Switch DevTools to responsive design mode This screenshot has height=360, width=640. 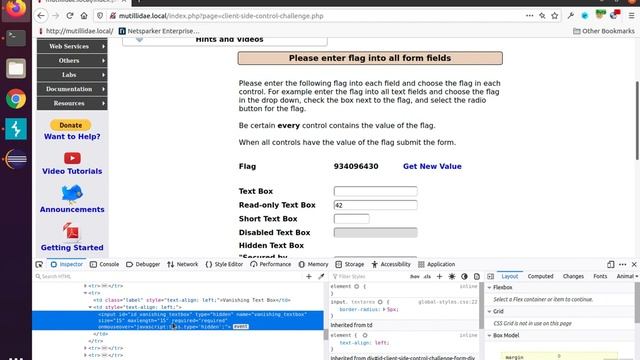611,264
